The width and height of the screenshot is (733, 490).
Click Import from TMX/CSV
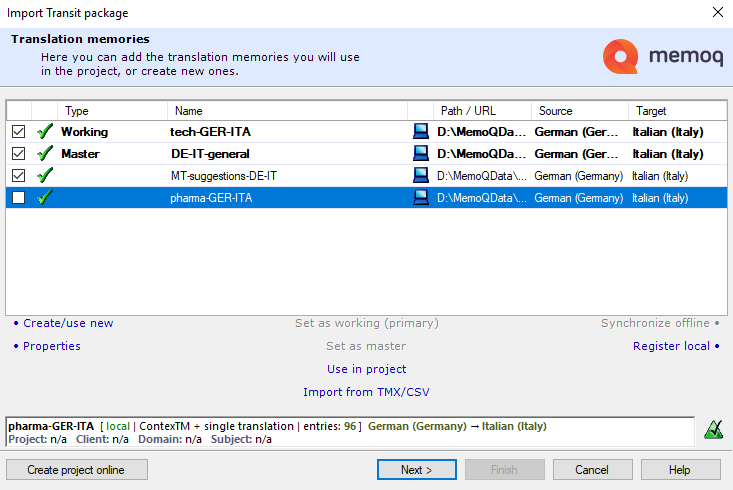point(366,392)
